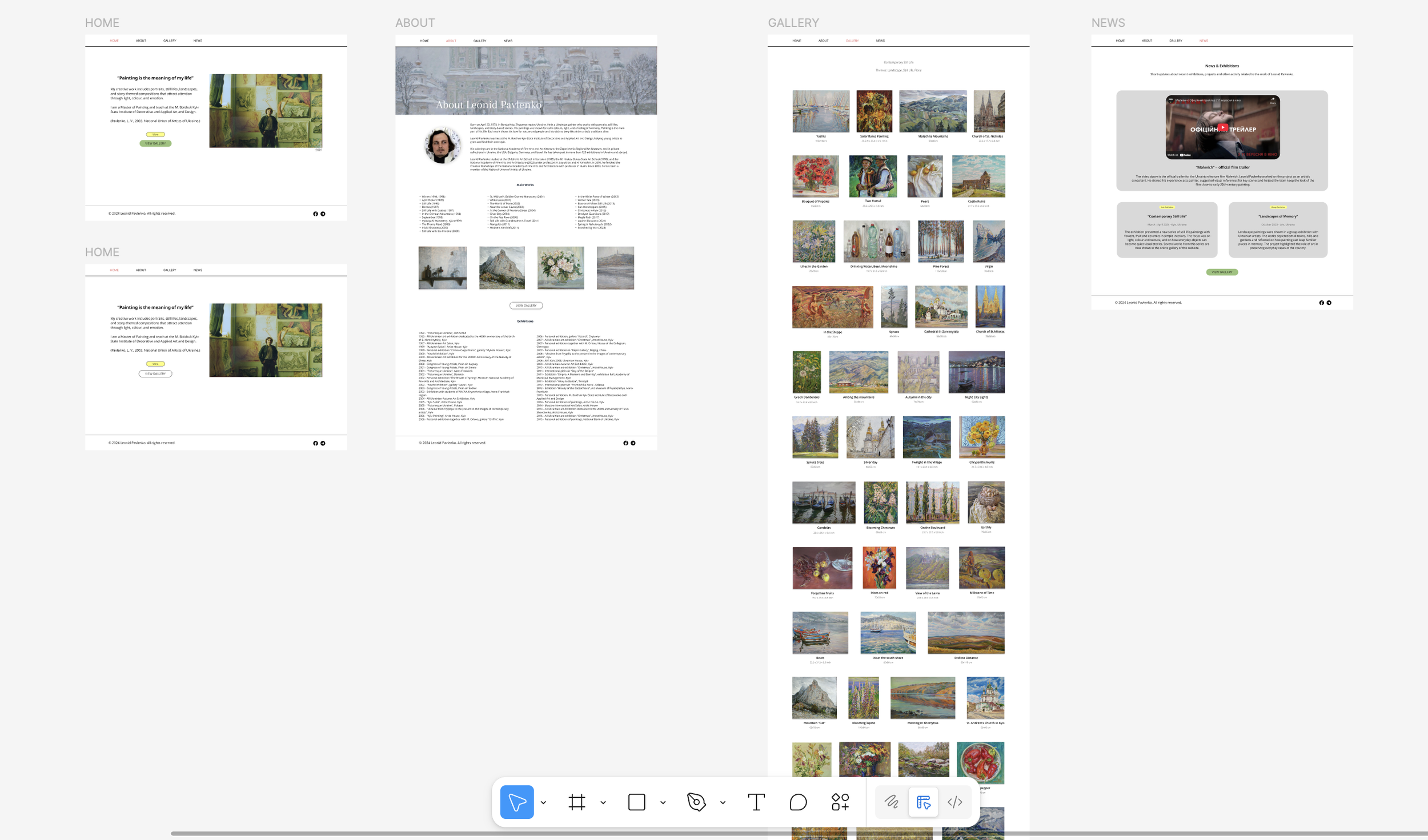Expand shape tools dropdown chevron

tap(663, 802)
